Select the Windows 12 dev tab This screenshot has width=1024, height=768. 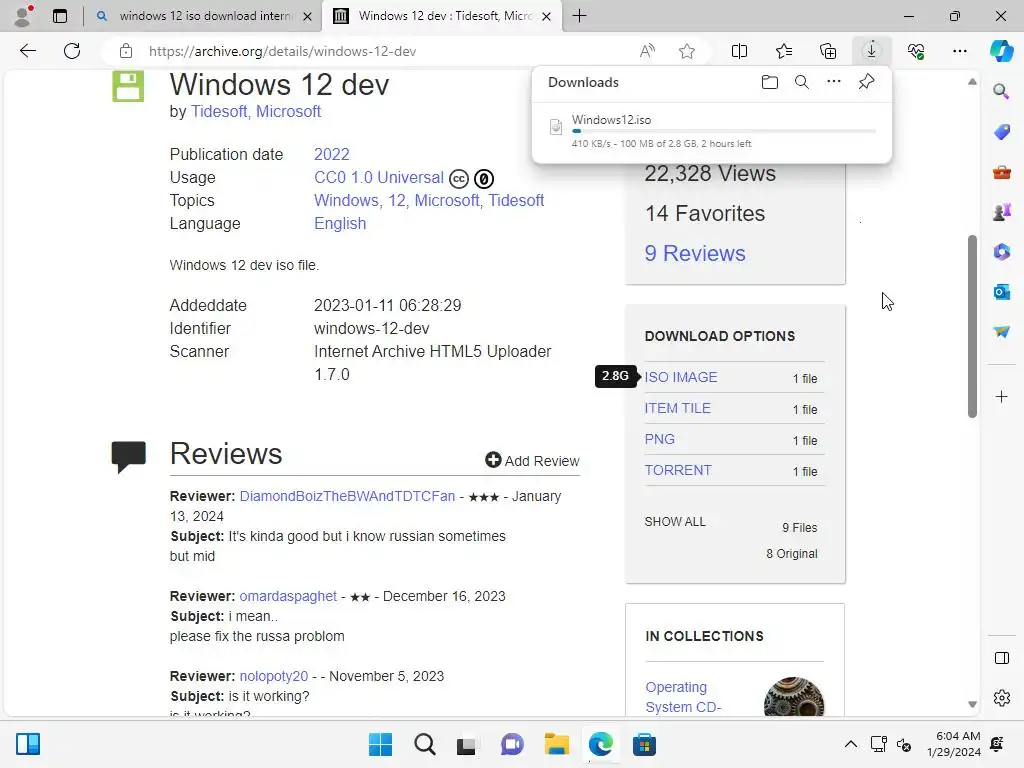pyautogui.click(x=444, y=16)
